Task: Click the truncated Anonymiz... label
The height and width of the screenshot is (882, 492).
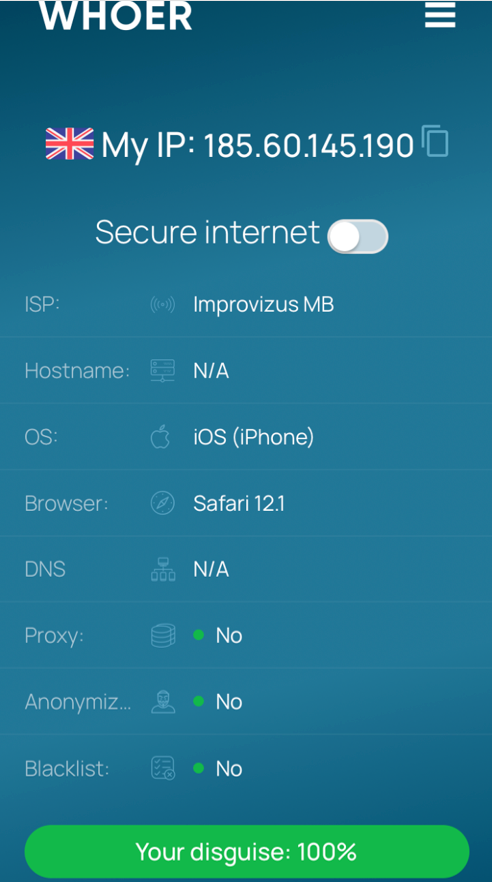Action: tap(78, 702)
